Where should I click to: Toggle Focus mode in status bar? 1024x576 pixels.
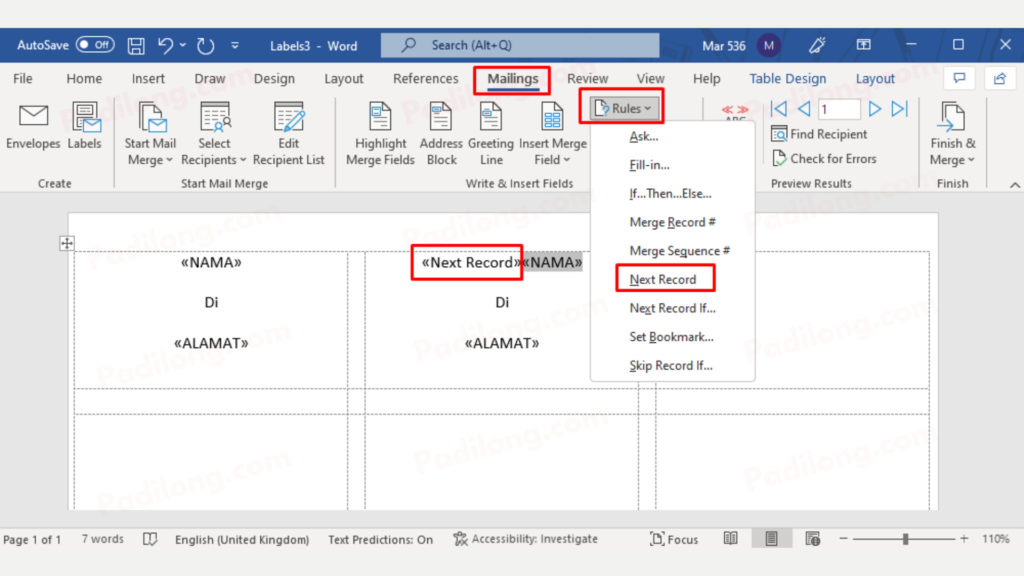[673, 539]
